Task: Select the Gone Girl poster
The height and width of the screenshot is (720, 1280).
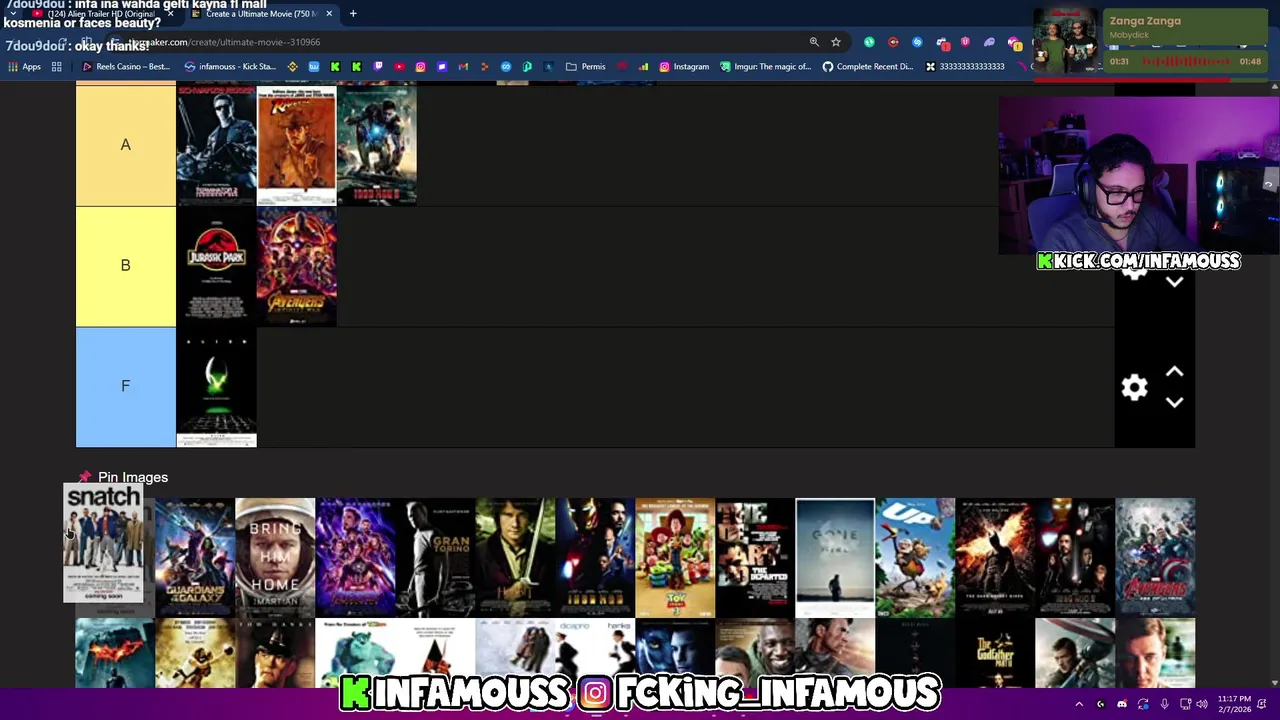Action: (835, 557)
